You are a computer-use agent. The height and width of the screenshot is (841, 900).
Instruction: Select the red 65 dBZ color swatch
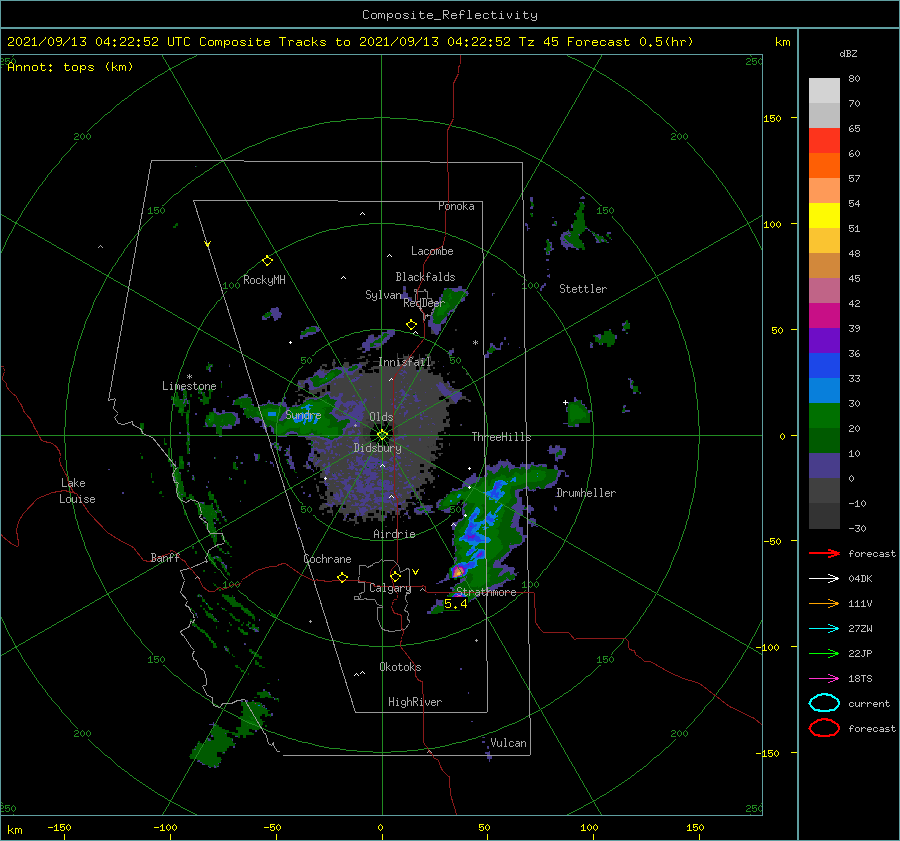point(824,140)
